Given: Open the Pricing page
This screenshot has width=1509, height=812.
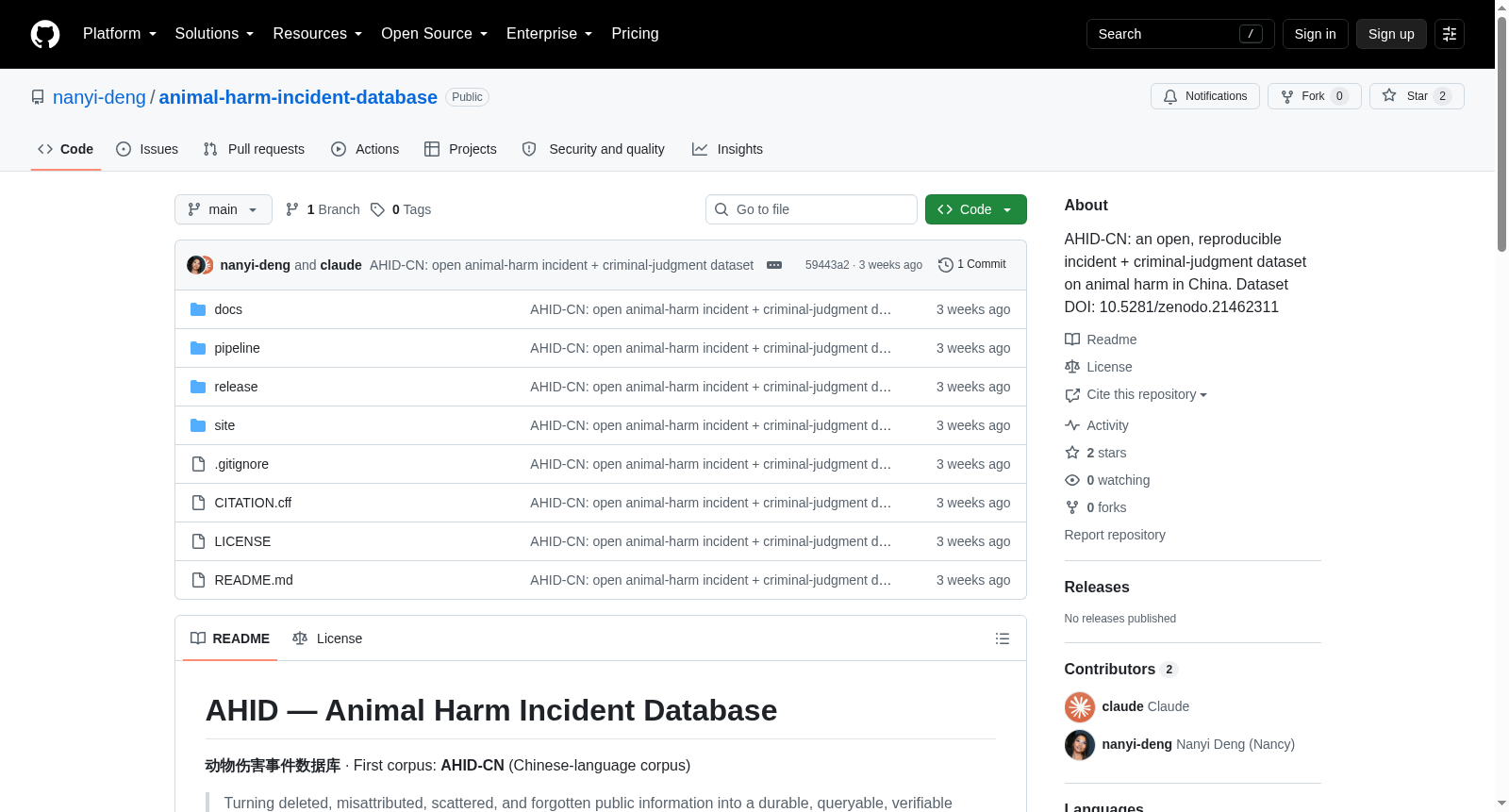Looking at the screenshot, I should pyautogui.click(x=636, y=34).
